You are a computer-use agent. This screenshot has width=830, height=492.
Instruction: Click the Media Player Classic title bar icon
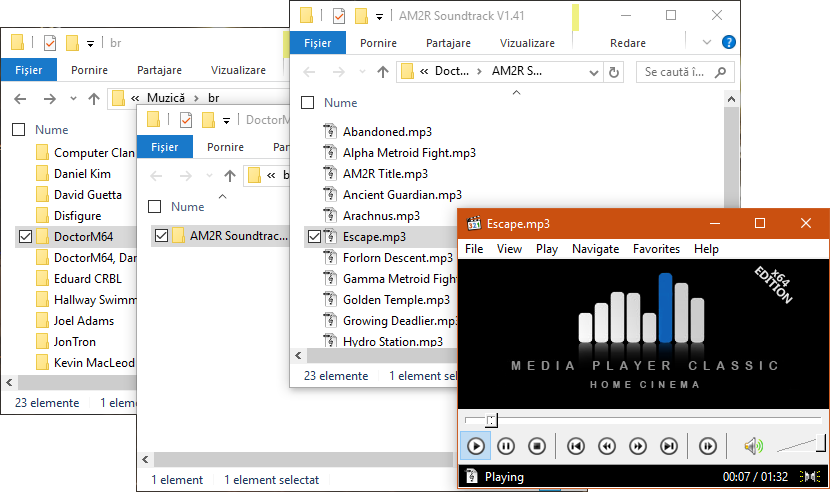pos(474,223)
